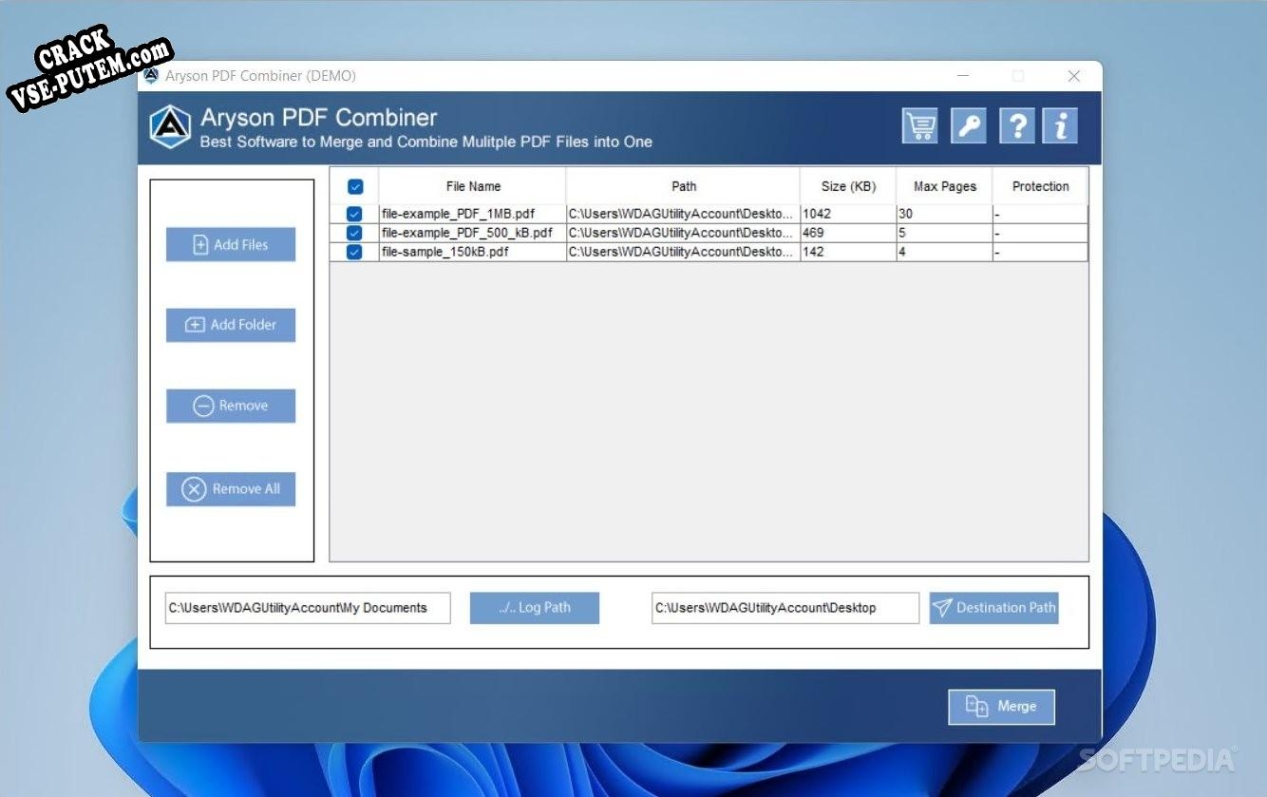
Task: Click the max pages value 4
Action: coord(902,252)
